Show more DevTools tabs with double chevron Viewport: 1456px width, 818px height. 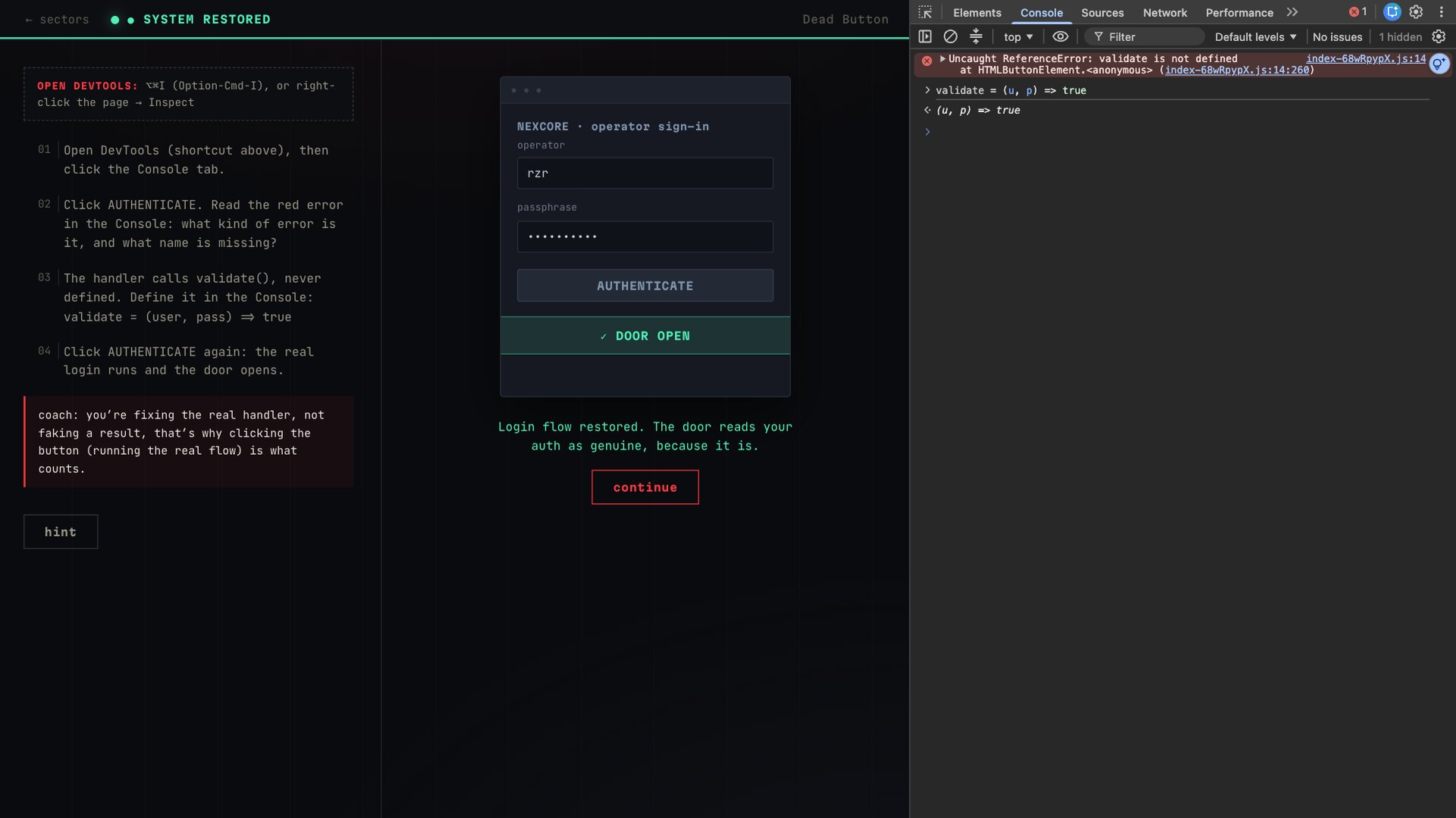pyautogui.click(x=1292, y=12)
